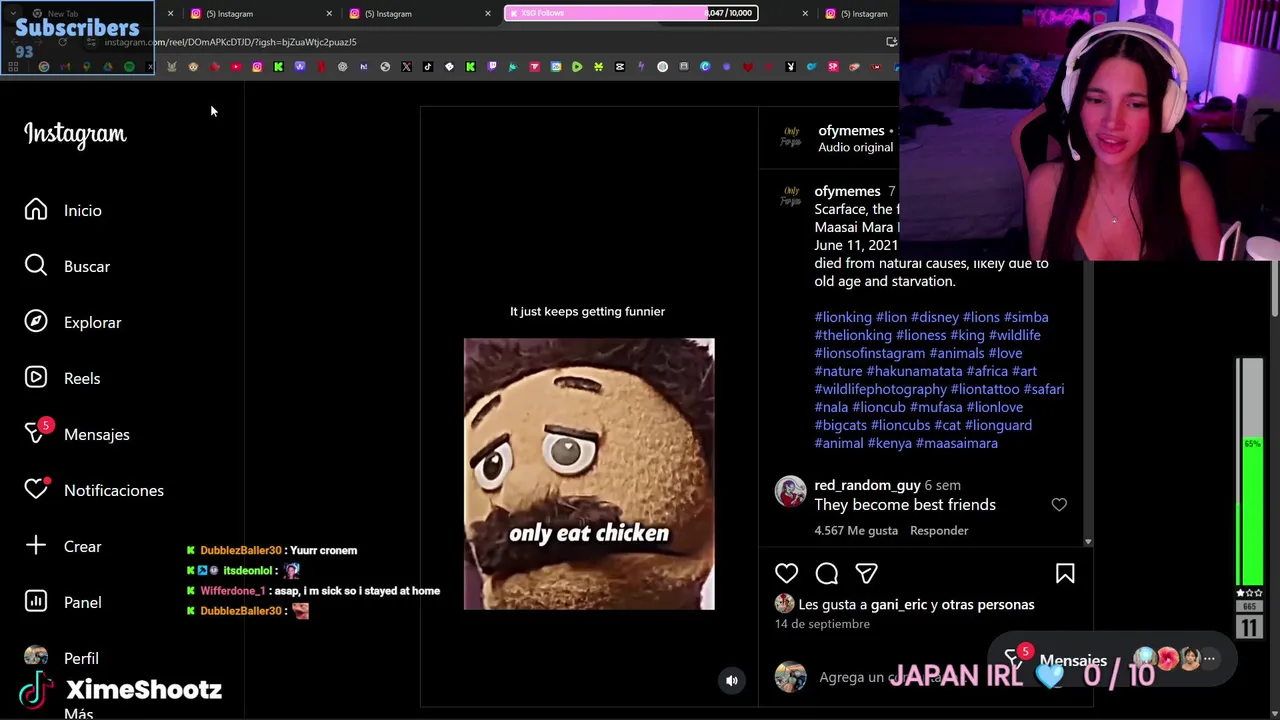Viewport: 1280px width, 720px height.
Task: Open Perfil avatar in sidebar
Action: (x=36, y=657)
